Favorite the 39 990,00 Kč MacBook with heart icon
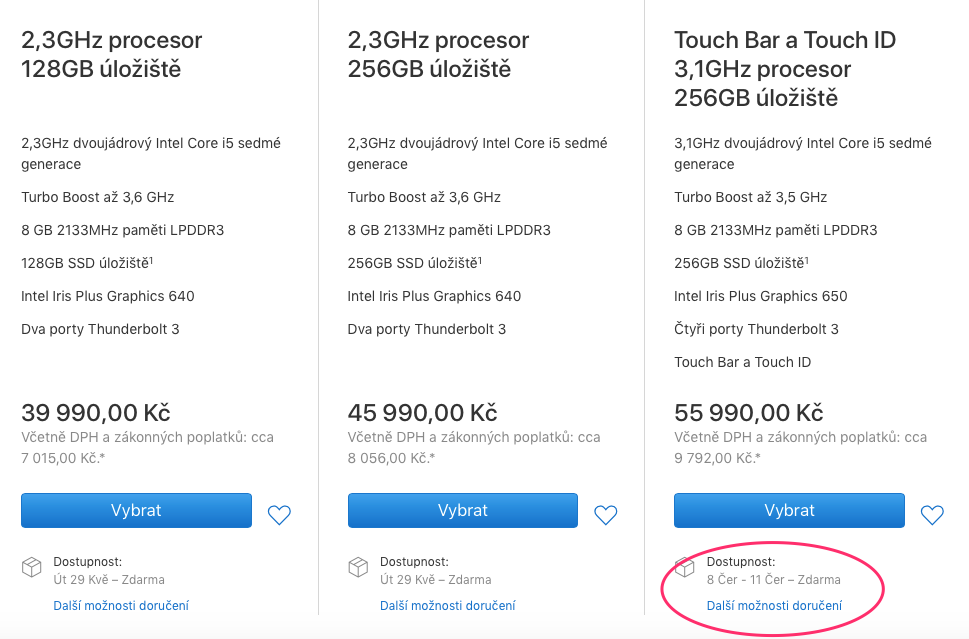 [x=279, y=515]
